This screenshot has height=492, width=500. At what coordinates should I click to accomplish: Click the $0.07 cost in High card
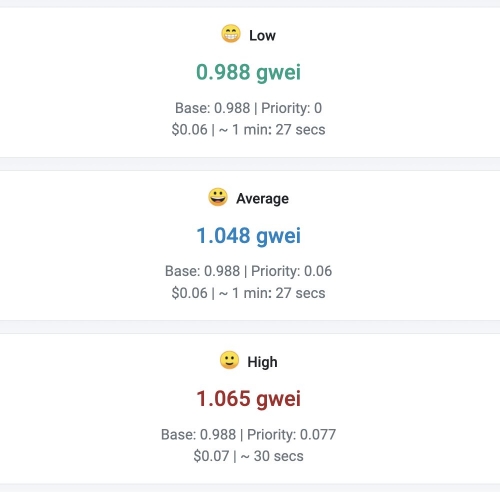[211, 456]
